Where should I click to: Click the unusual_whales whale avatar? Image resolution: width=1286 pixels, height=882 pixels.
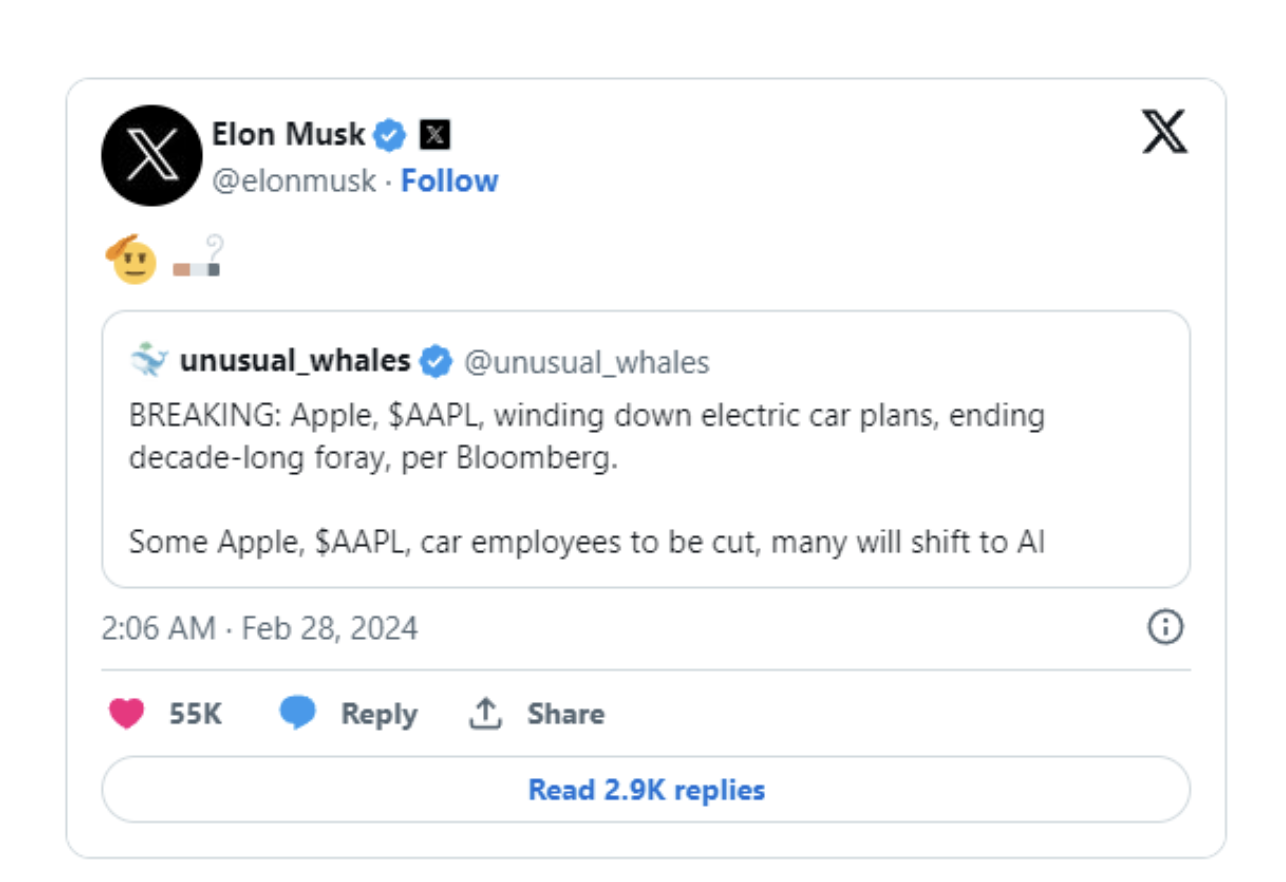tap(149, 361)
